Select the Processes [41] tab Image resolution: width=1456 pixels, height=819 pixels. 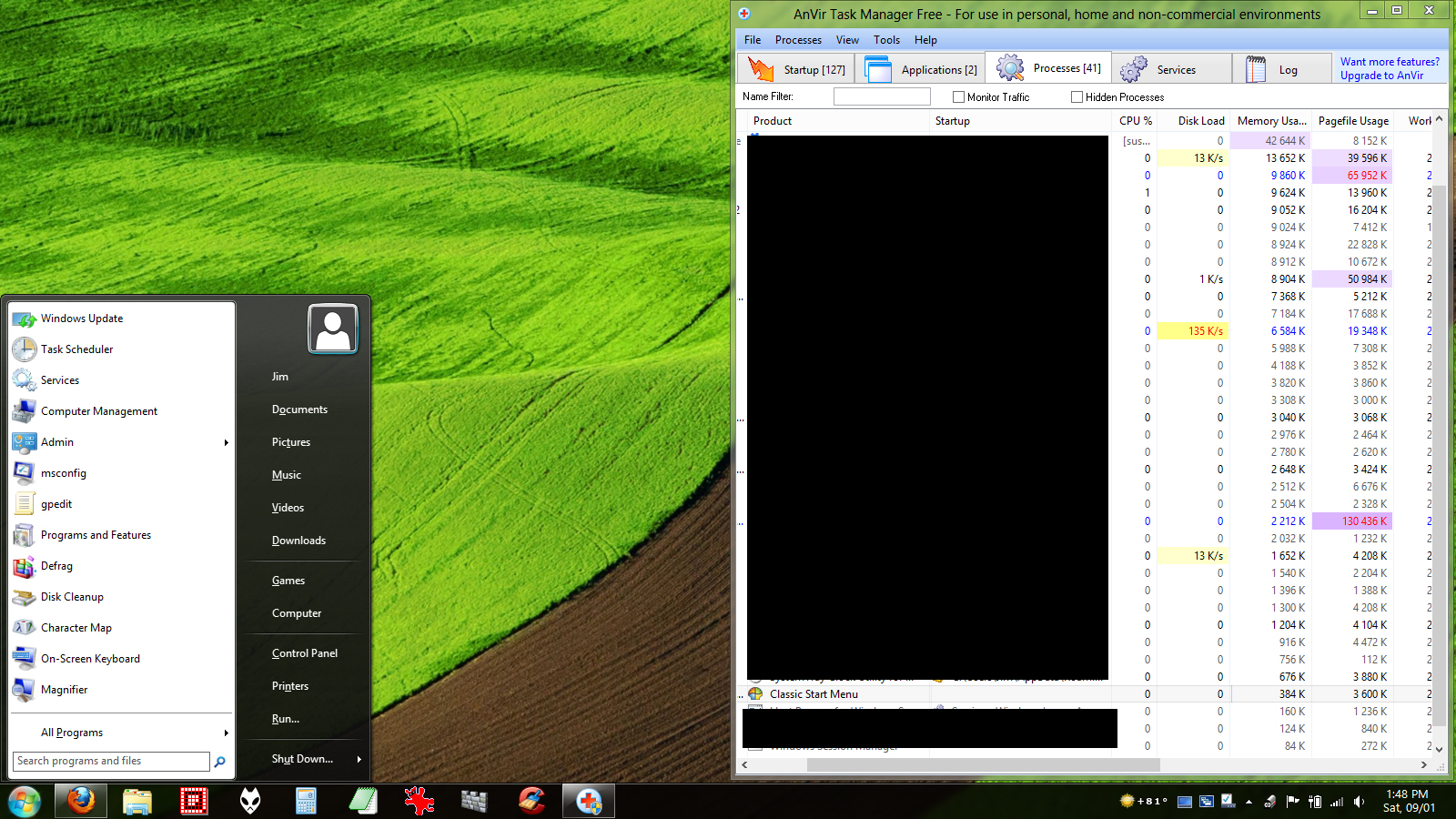pyautogui.click(x=1048, y=67)
